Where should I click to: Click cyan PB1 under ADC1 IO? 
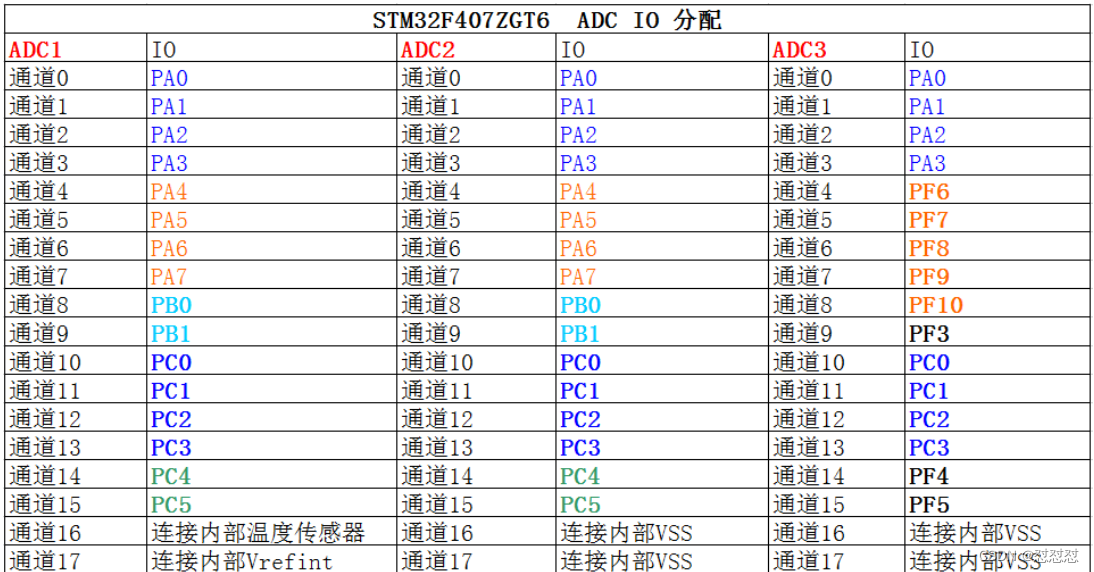pyautogui.click(x=170, y=333)
